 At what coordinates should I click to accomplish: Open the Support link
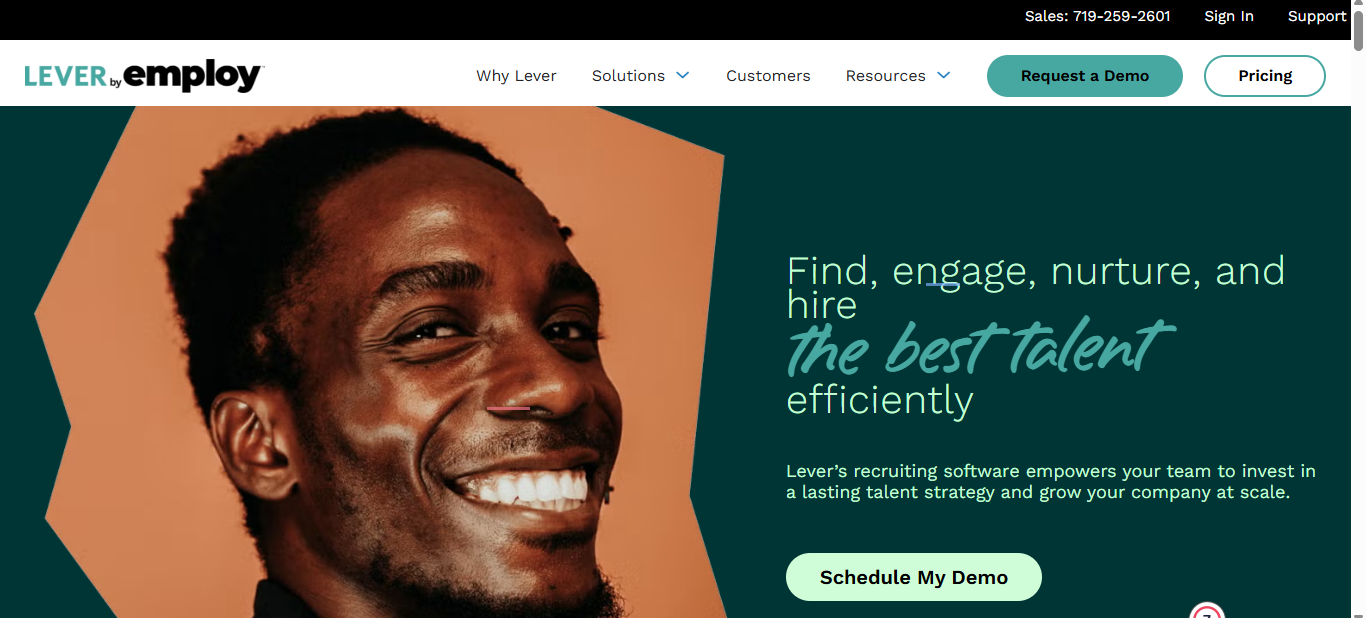point(1317,16)
